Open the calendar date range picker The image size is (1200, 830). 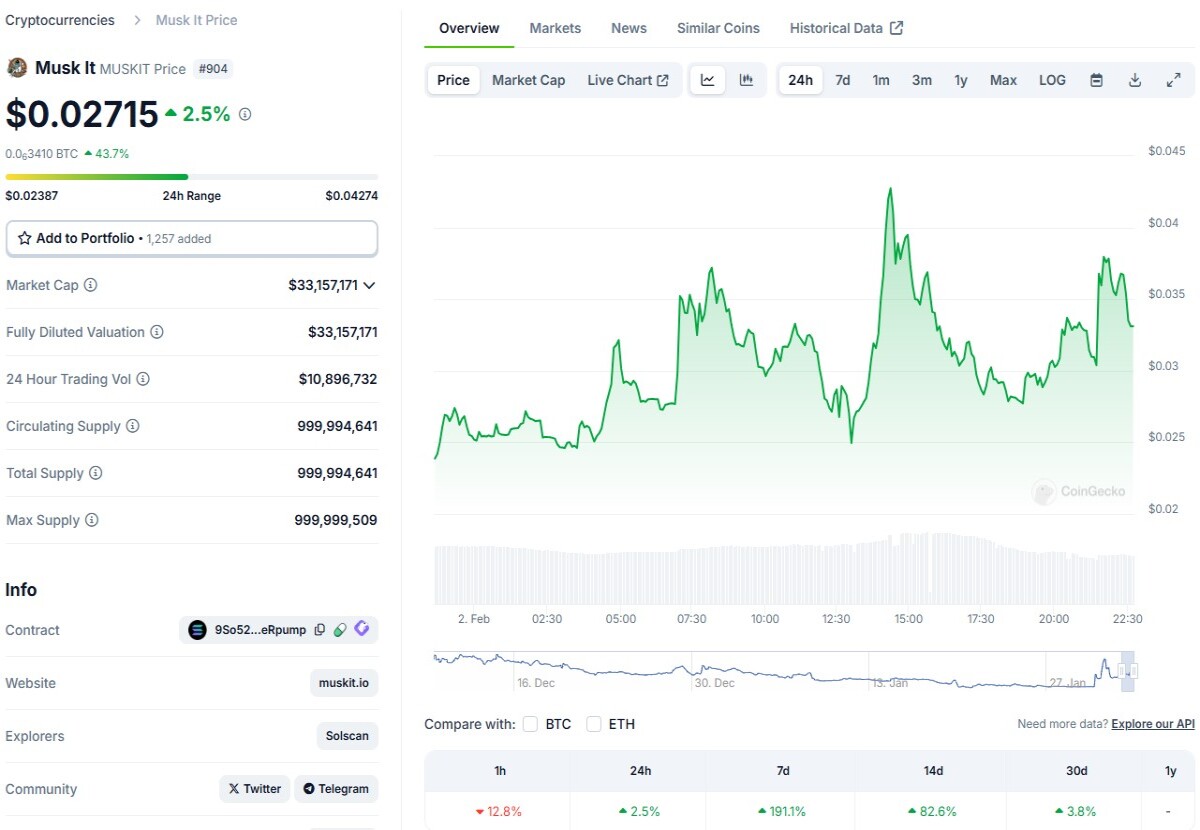point(1096,80)
